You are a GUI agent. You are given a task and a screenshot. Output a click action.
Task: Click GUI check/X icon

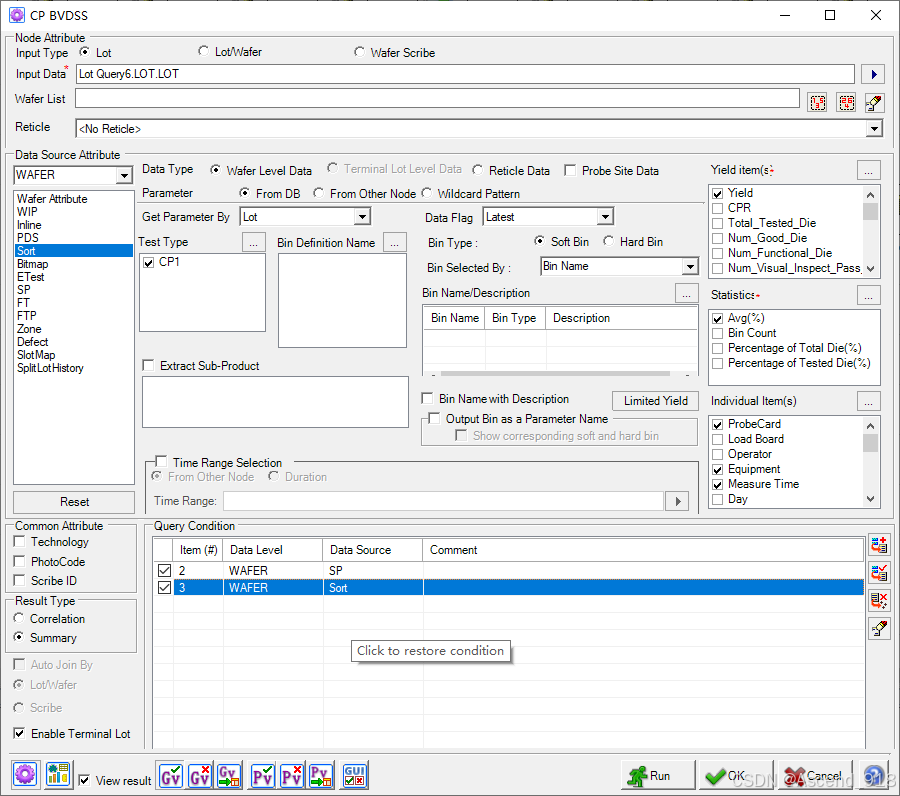(x=355, y=776)
